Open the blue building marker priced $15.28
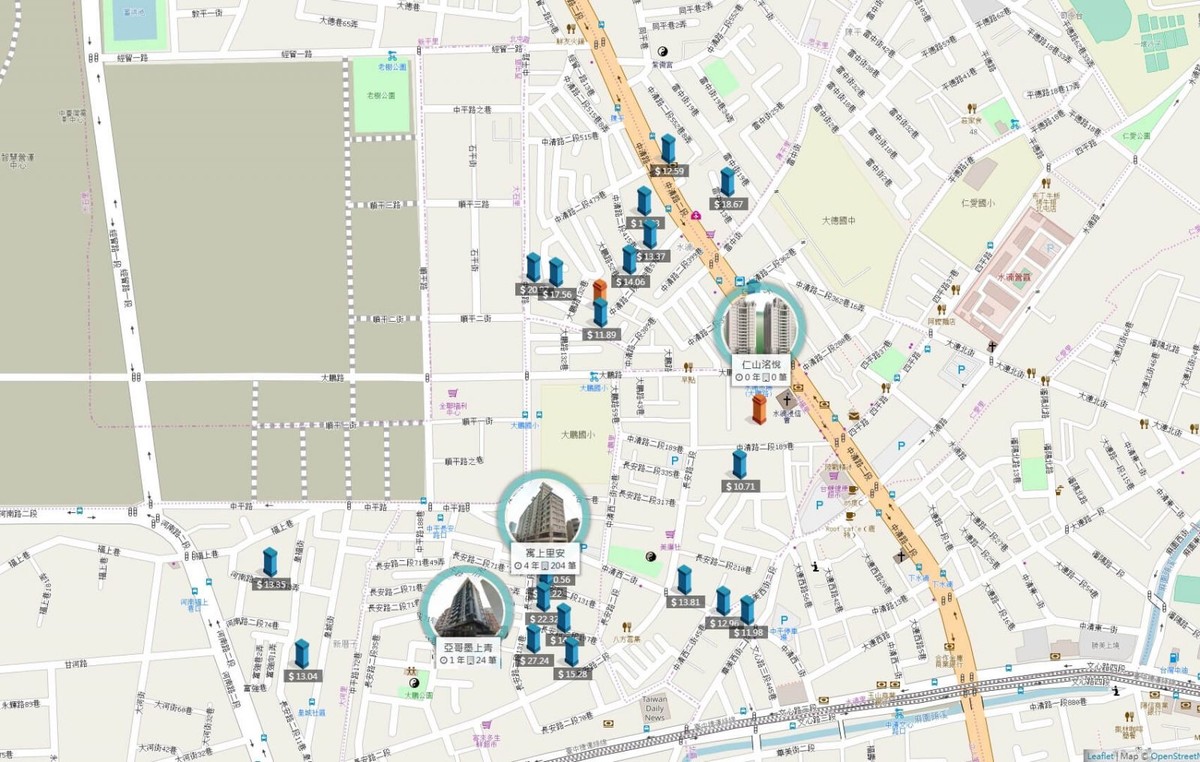This screenshot has width=1200, height=762. point(571,652)
